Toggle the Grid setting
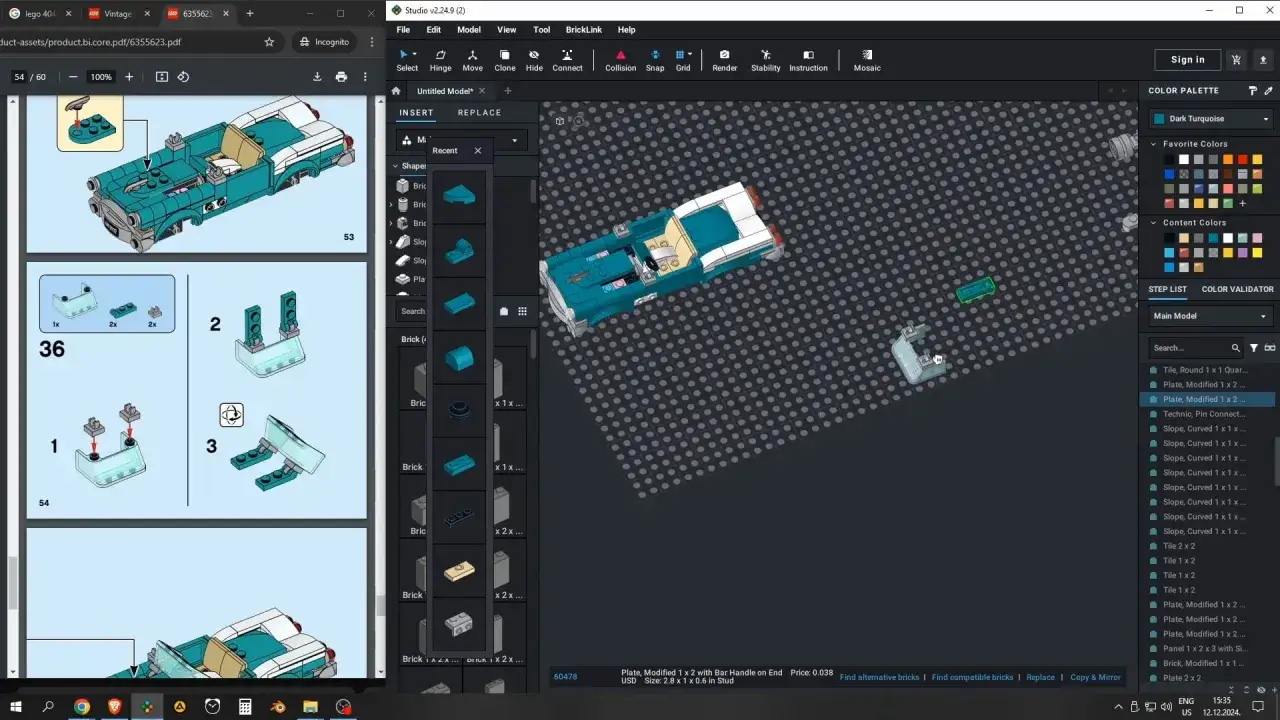Viewport: 1280px width, 720px height. tap(683, 61)
